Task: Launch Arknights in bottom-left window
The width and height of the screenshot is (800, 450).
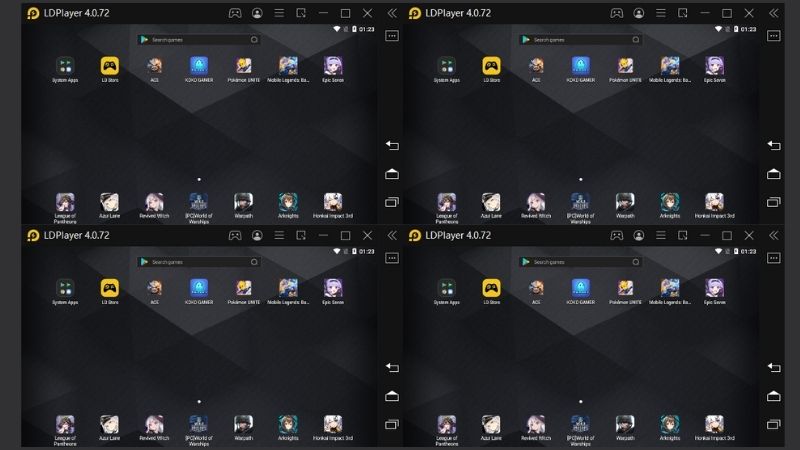Action: (288, 424)
